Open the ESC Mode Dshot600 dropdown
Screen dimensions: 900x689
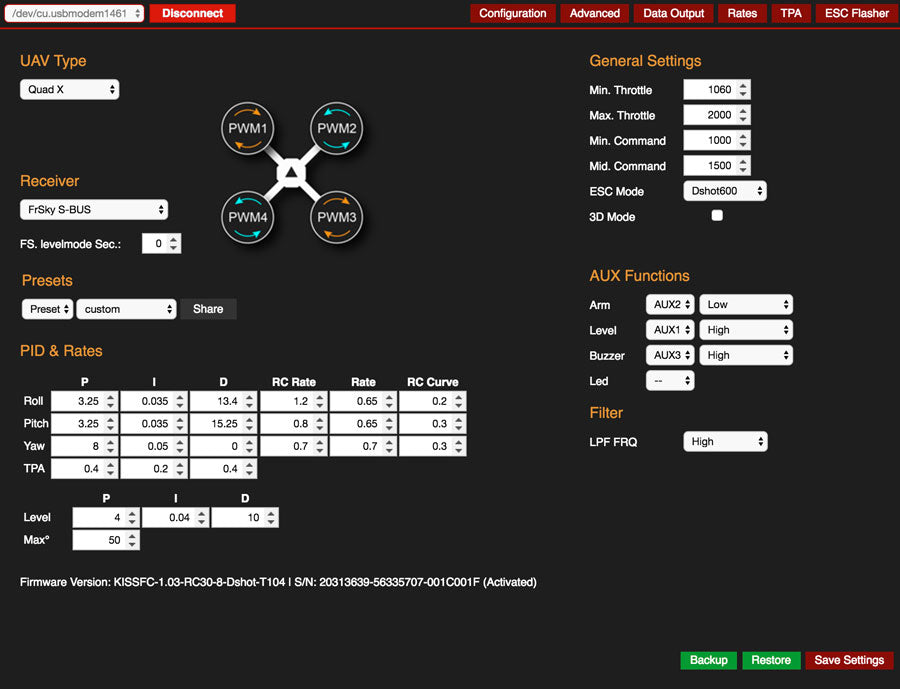[725, 191]
